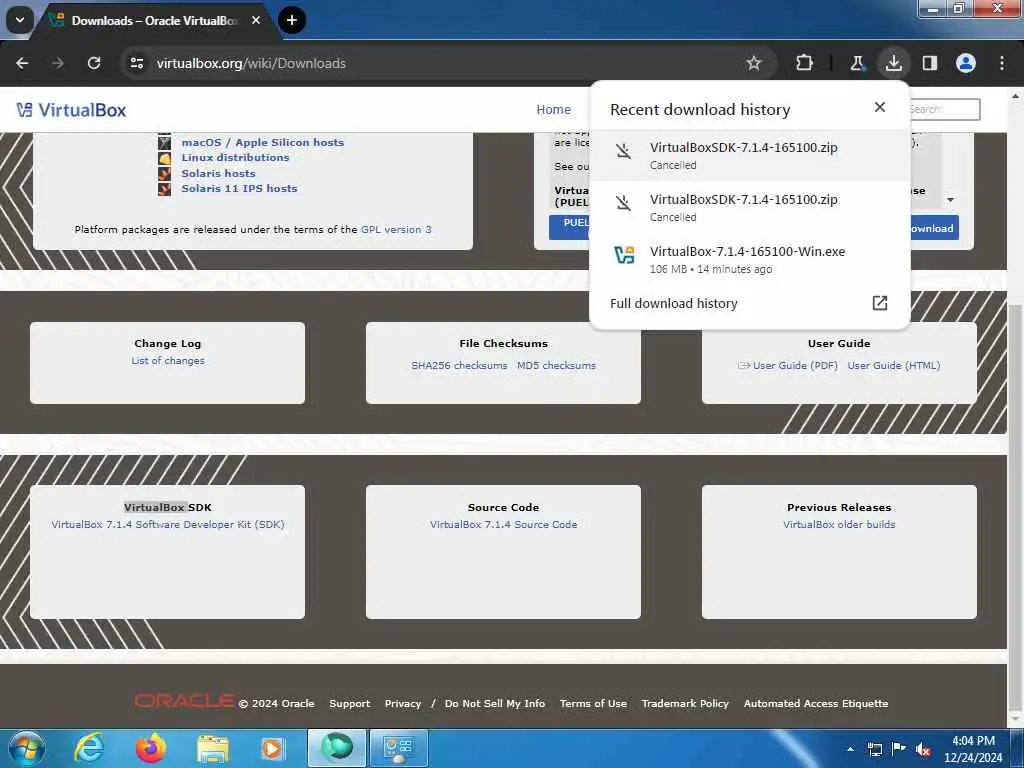View site information icon in address bar
This screenshot has width=1024, height=768.
136,63
